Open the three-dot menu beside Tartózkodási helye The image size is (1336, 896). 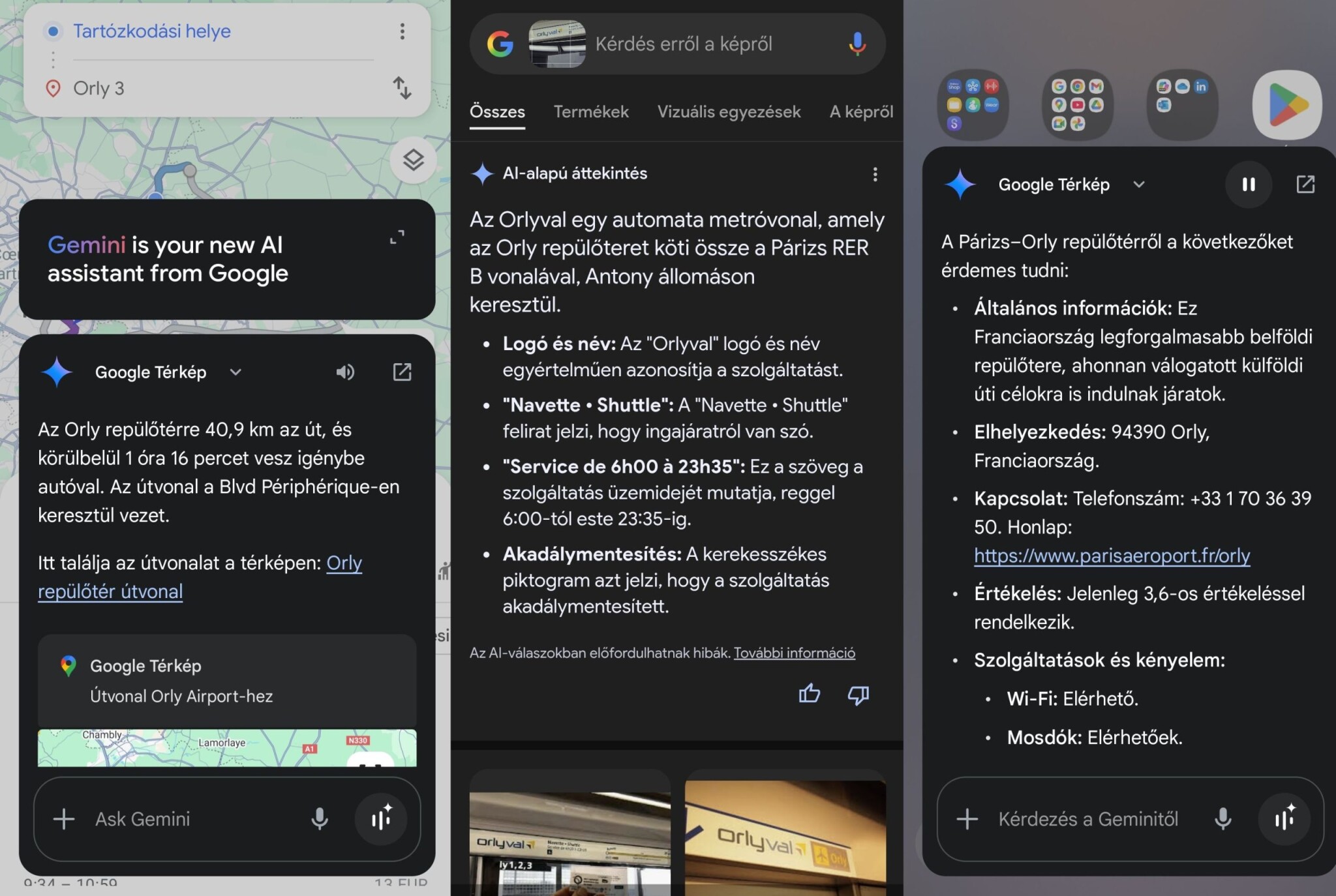click(402, 31)
